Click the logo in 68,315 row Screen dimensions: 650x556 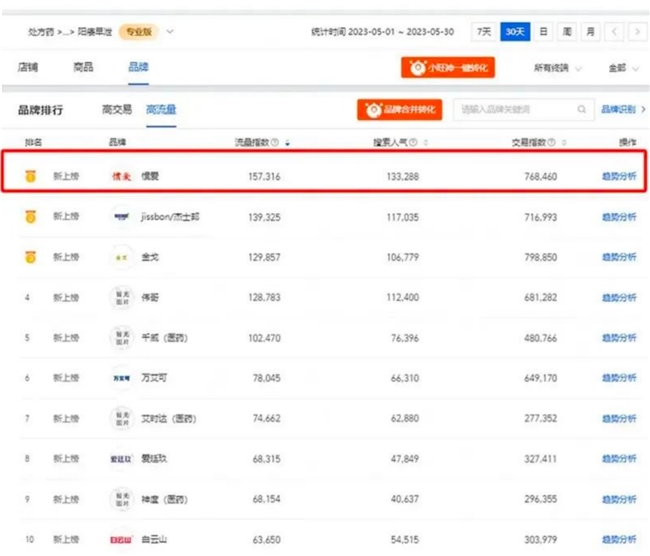click(121, 459)
